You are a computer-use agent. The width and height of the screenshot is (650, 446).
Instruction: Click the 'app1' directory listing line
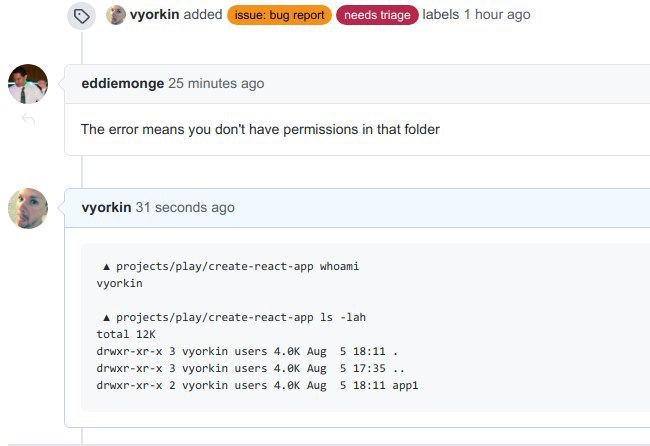tap(257, 385)
